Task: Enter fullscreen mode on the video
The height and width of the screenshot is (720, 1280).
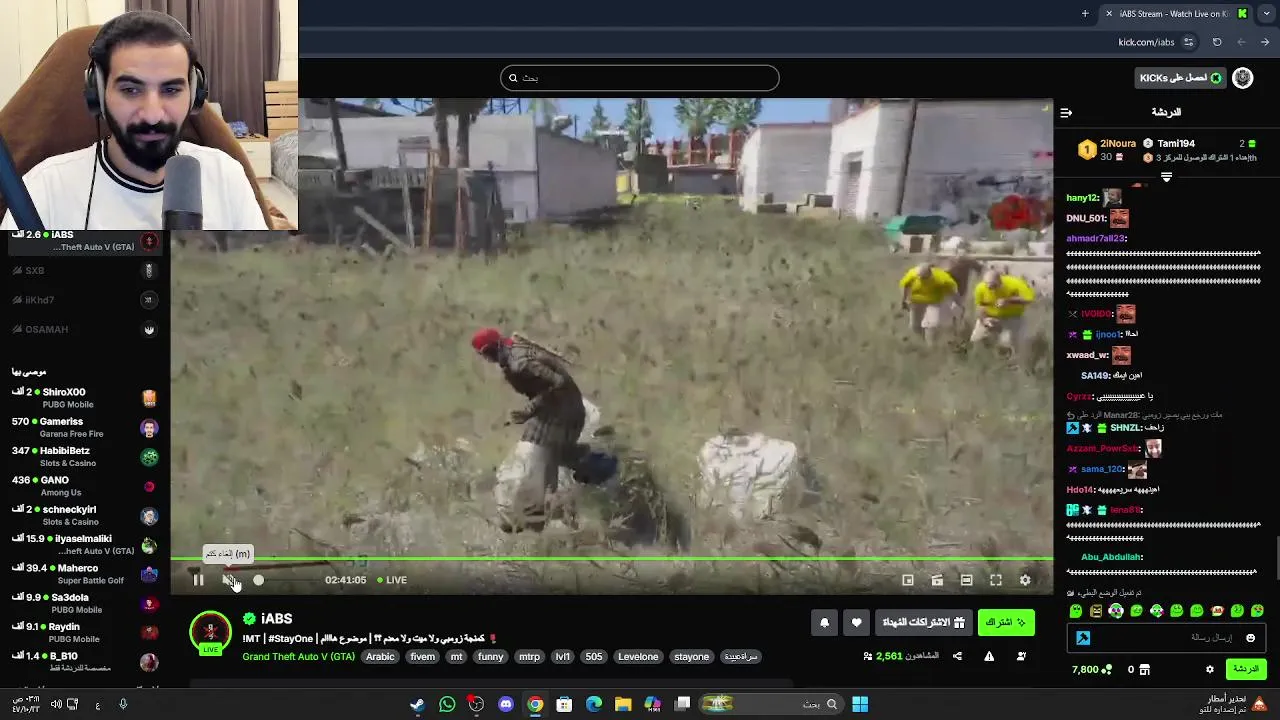Action: [x=996, y=580]
